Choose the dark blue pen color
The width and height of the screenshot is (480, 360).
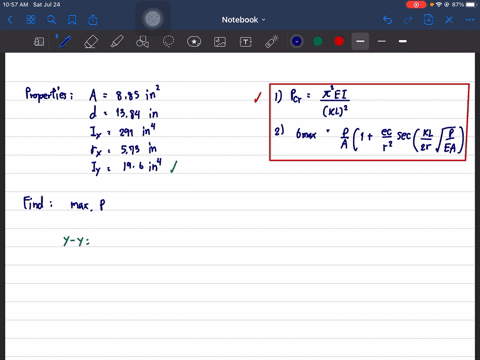tap(297, 41)
